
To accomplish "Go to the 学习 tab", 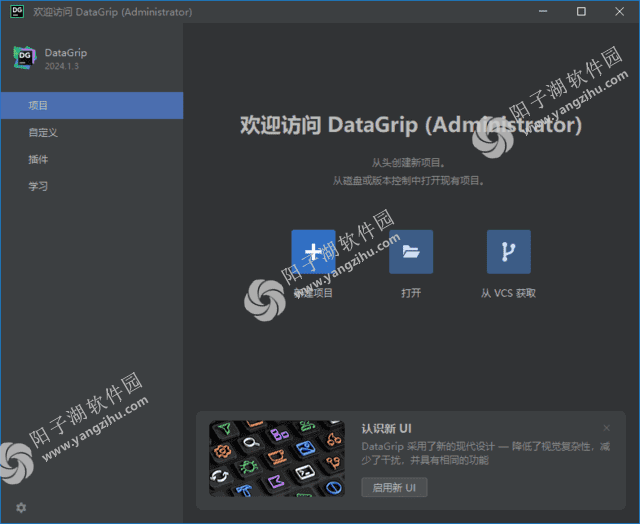I will tap(92, 186).
